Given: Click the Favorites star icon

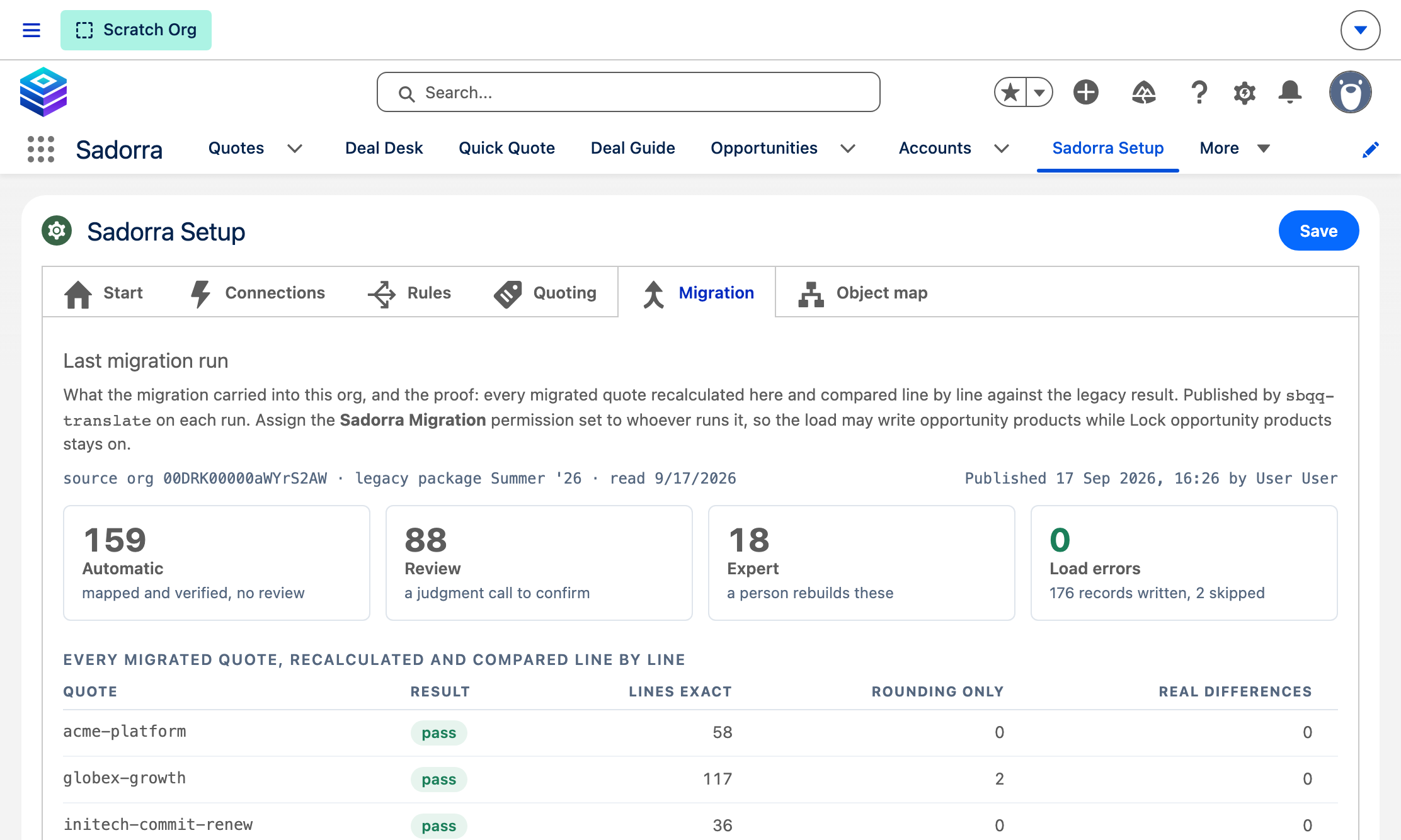Looking at the screenshot, I should (x=1010, y=93).
